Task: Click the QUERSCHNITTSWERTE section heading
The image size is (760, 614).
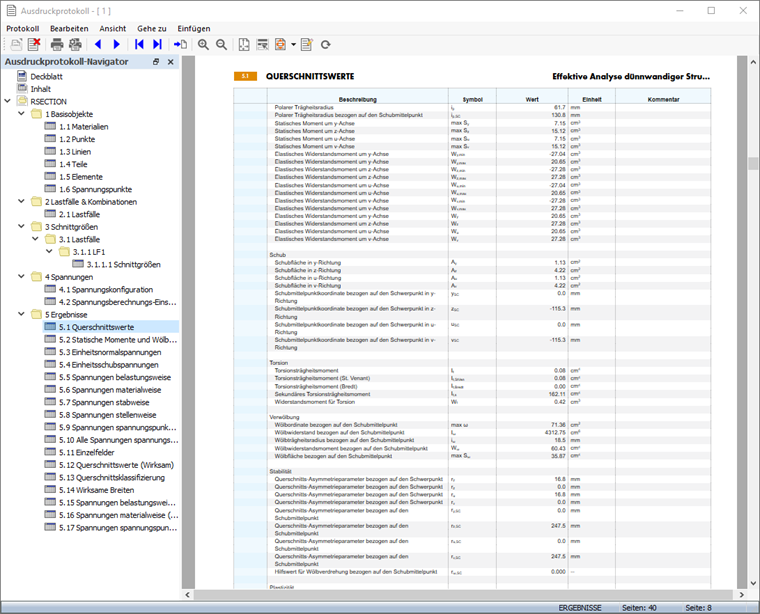Action: pyautogui.click(x=310, y=76)
